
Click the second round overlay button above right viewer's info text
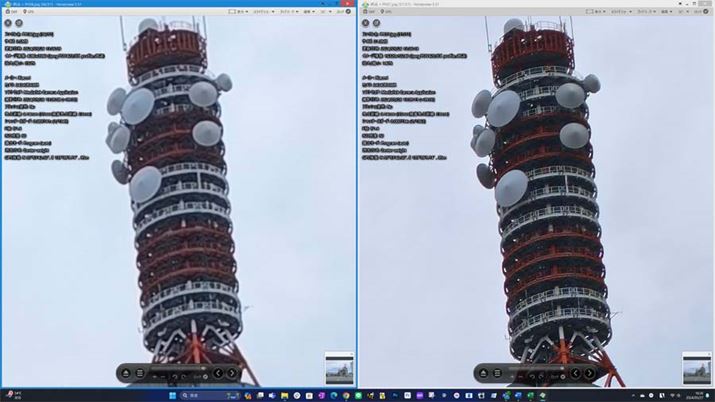pyautogui.click(x=377, y=23)
